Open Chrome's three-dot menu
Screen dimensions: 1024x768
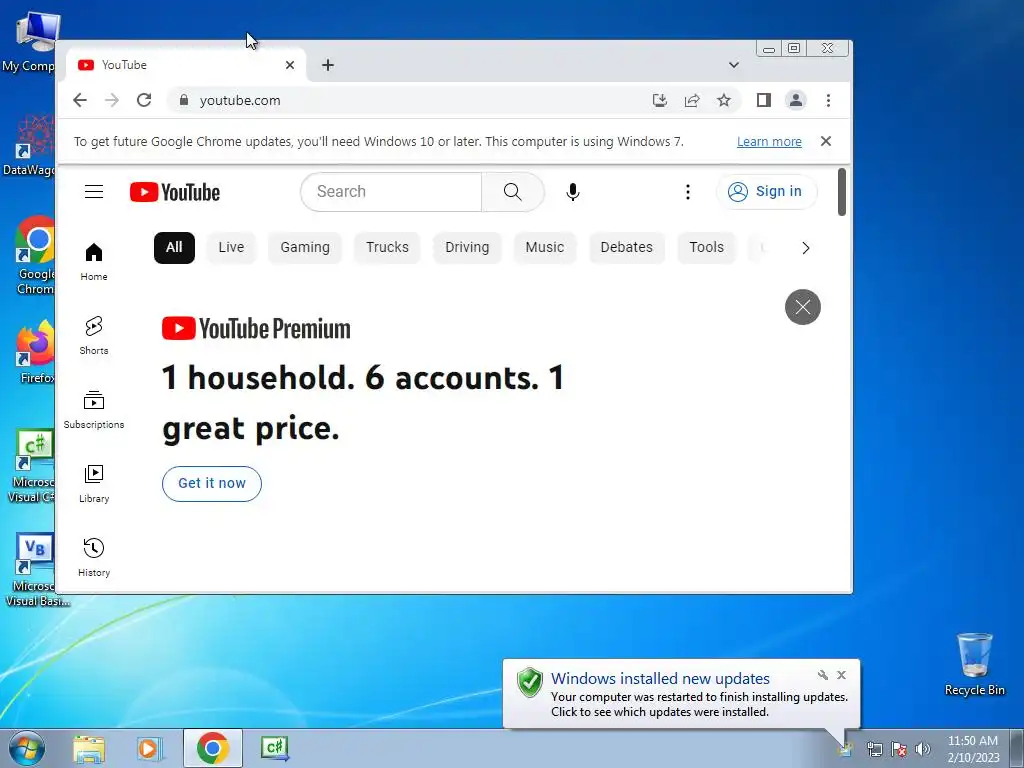click(x=828, y=100)
